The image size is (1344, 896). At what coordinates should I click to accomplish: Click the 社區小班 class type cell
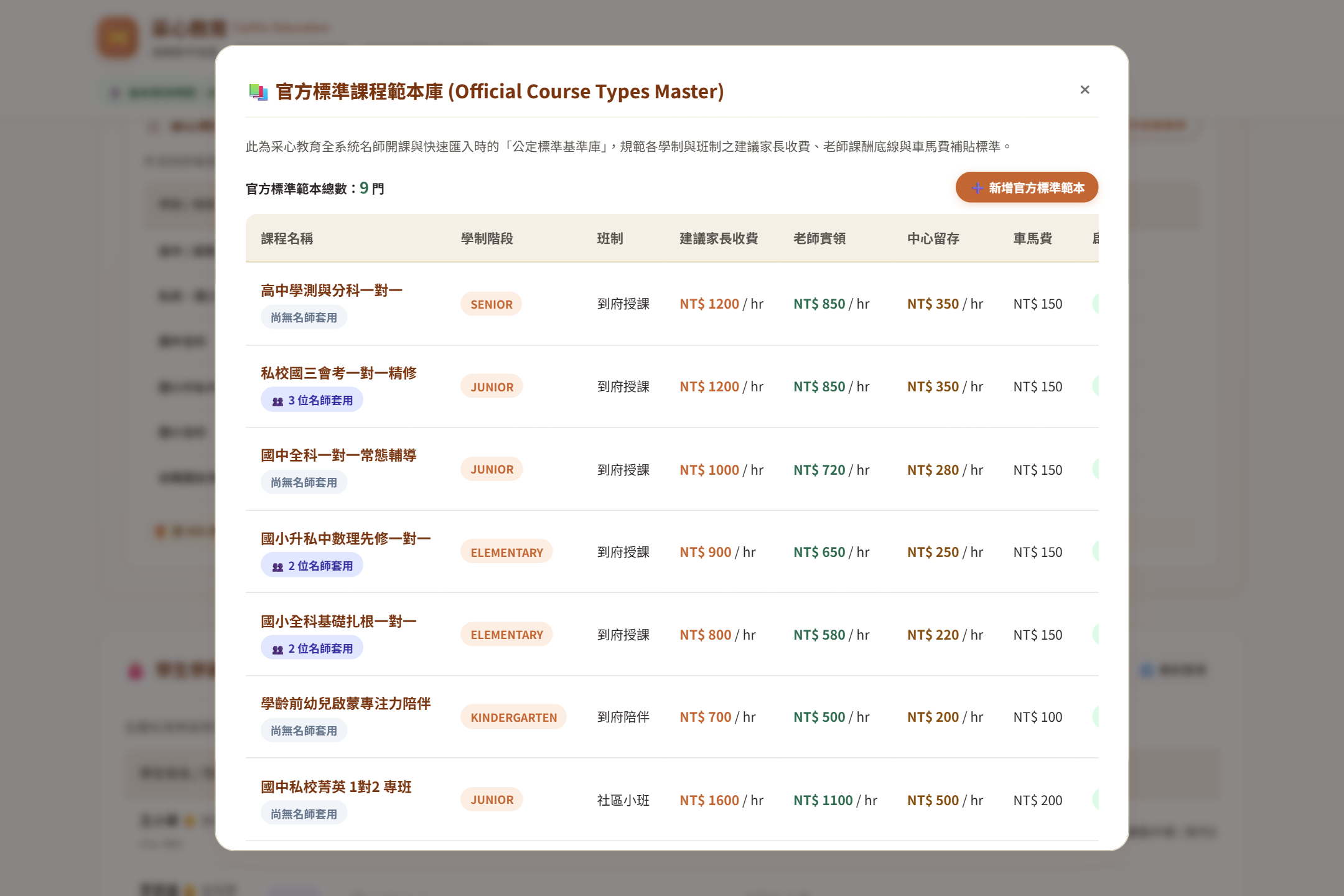coord(623,800)
